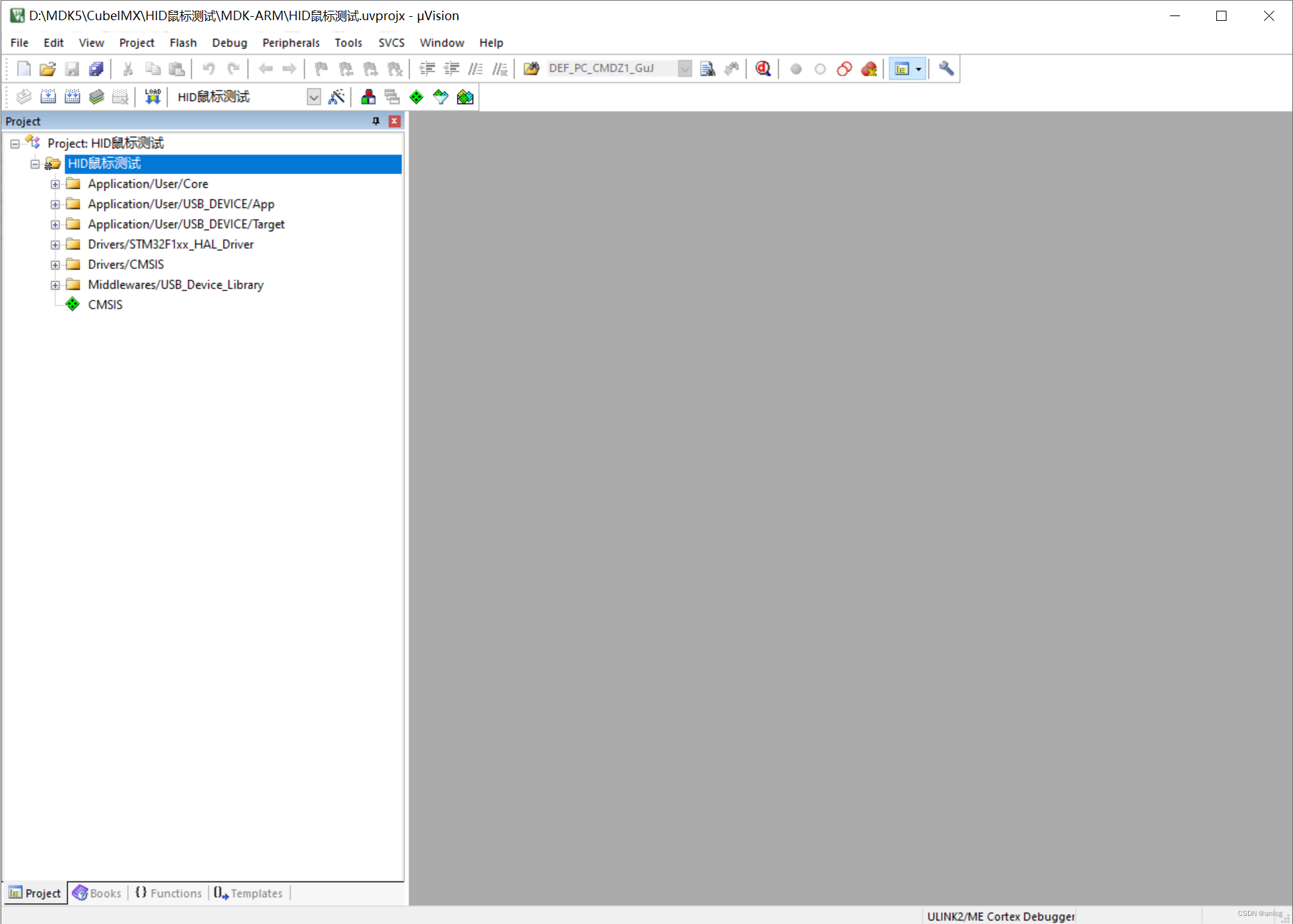Image resolution: width=1293 pixels, height=924 pixels.
Task: Expand the Application/User/USB_DEVICE/Target folder
Action: pos(55,225)
